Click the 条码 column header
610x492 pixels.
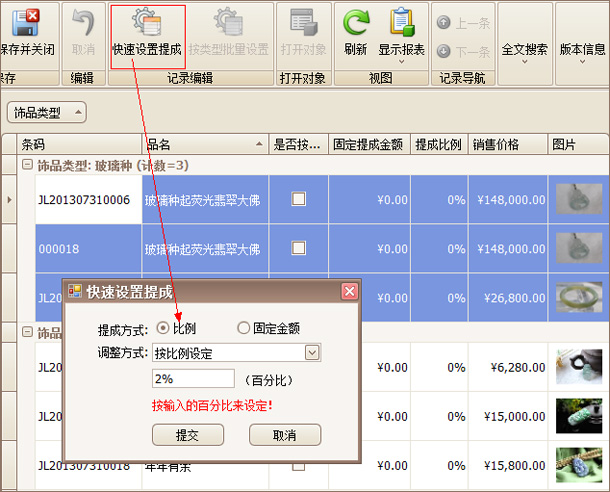79,144
